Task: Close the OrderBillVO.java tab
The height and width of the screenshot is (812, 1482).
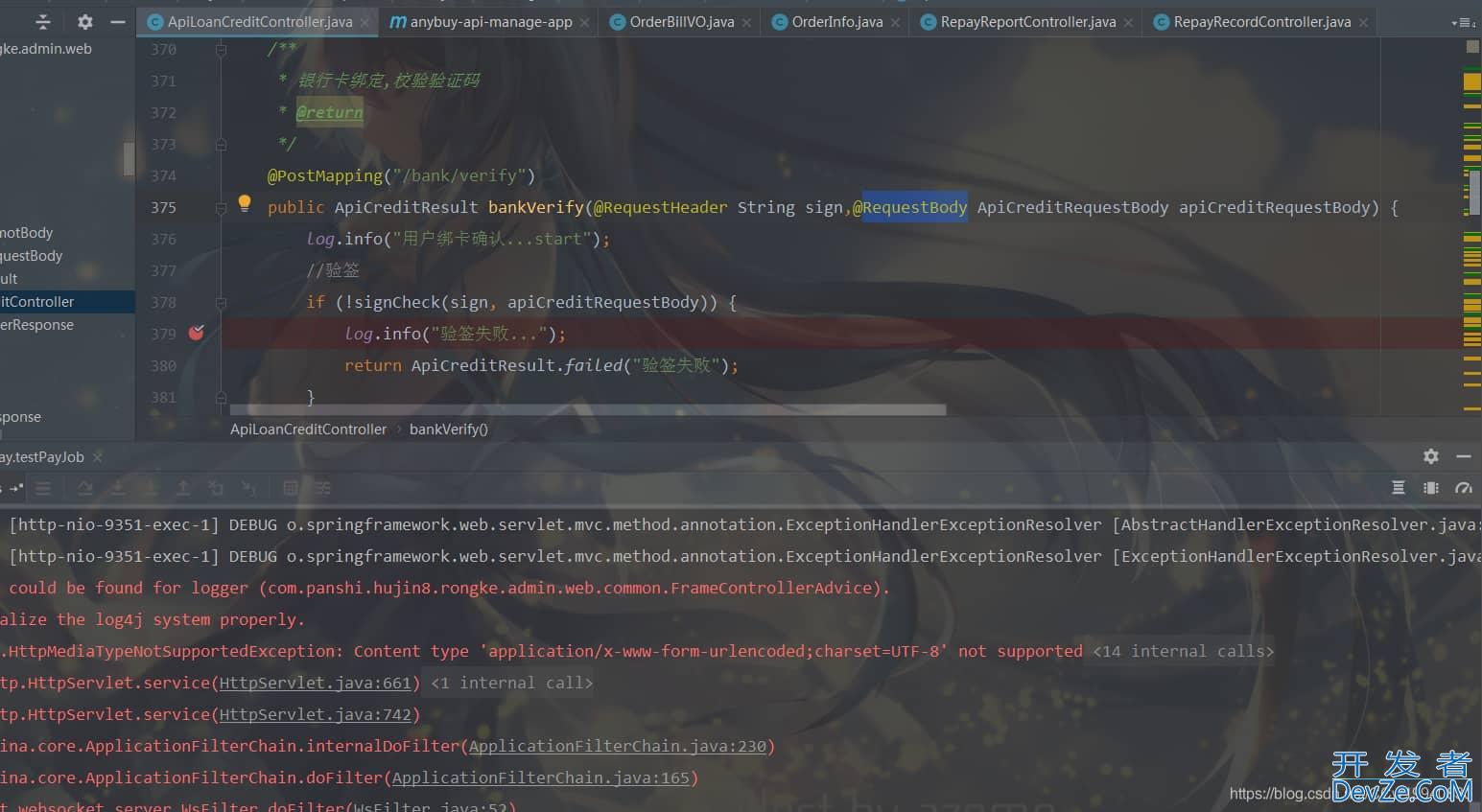Action: click(x=746, y=22)
